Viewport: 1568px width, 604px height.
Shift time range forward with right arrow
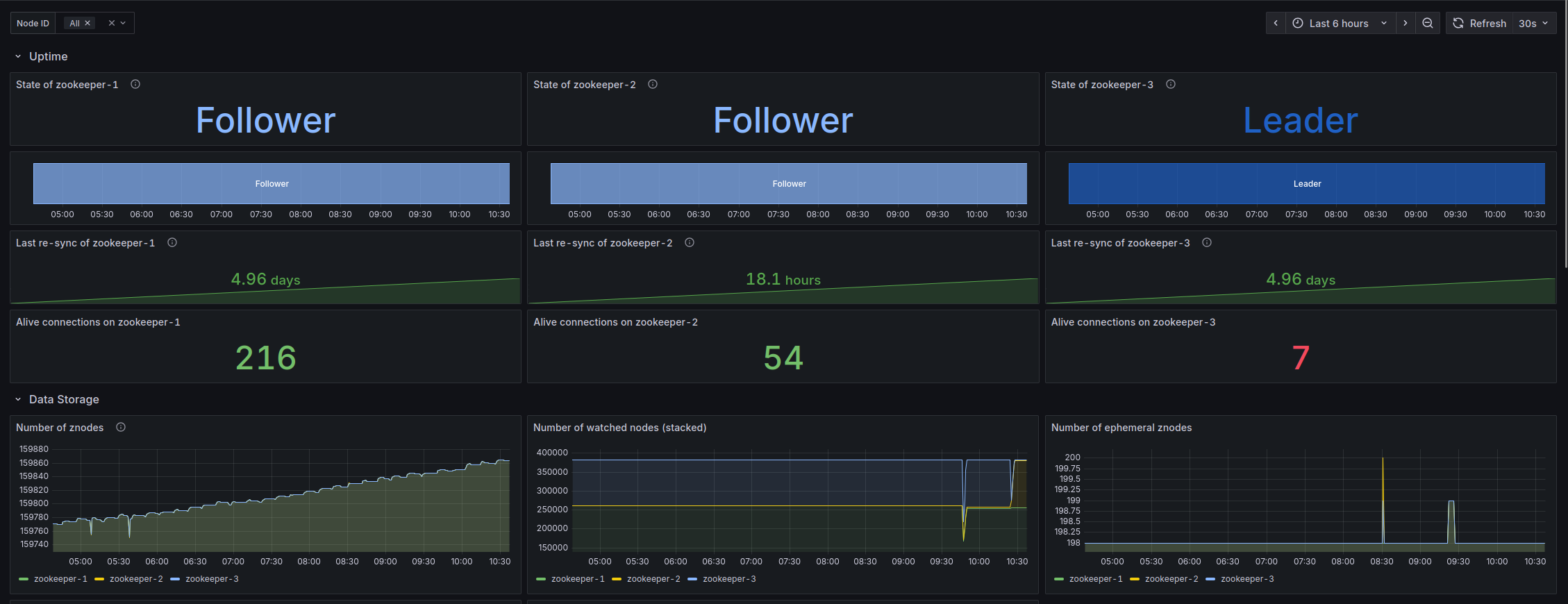pos(1405,23)
